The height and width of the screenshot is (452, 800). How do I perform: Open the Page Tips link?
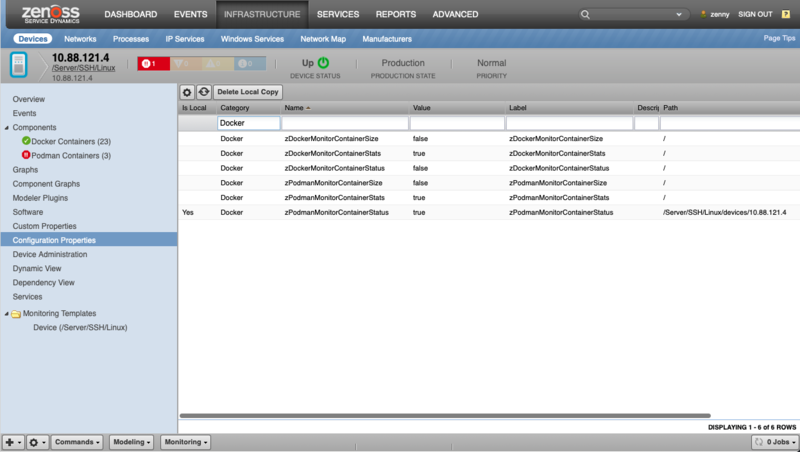(779, 38)
